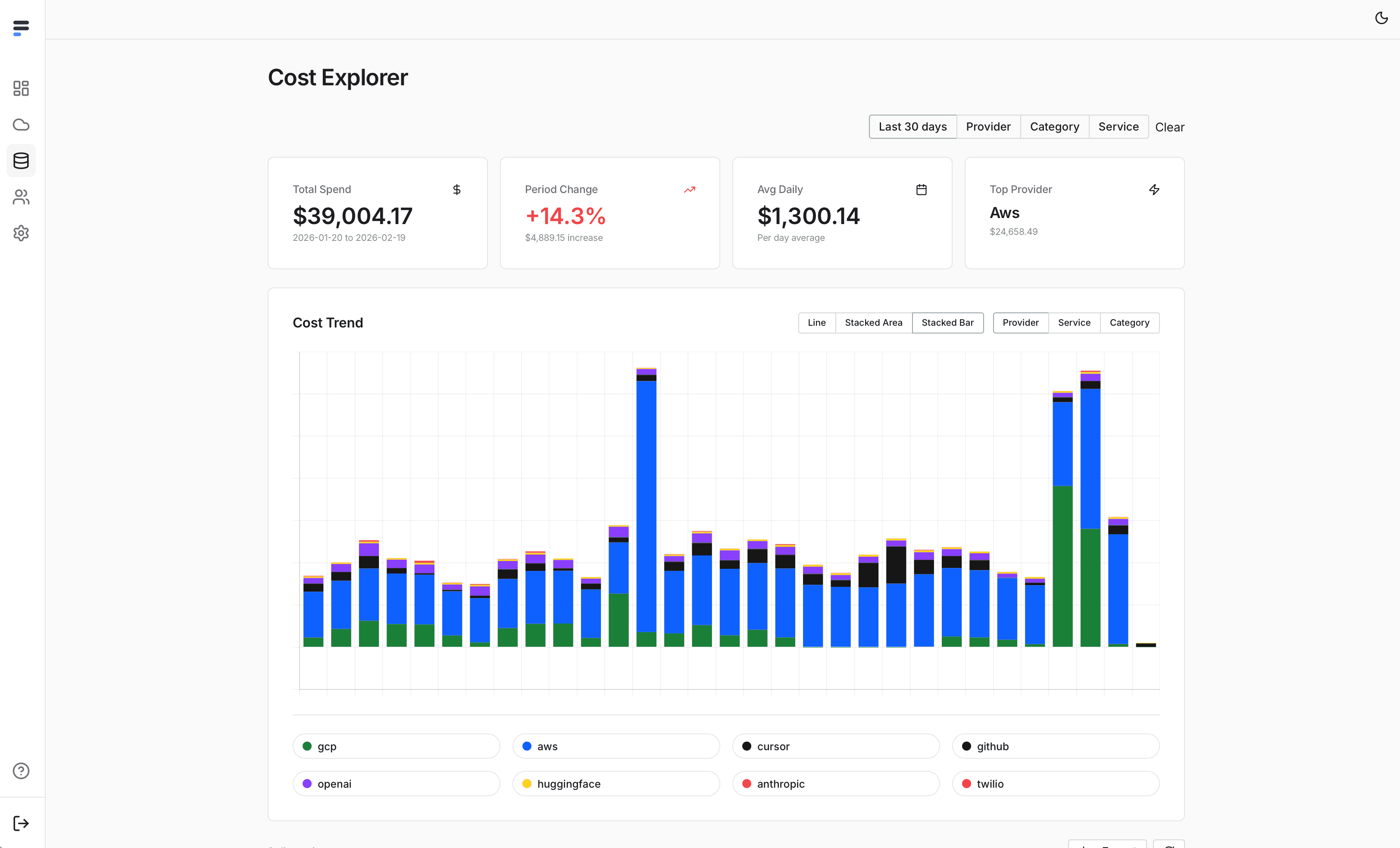Switch the chart to Stacked Area view
1400x848 pixels.
click(x=873, y=322)
